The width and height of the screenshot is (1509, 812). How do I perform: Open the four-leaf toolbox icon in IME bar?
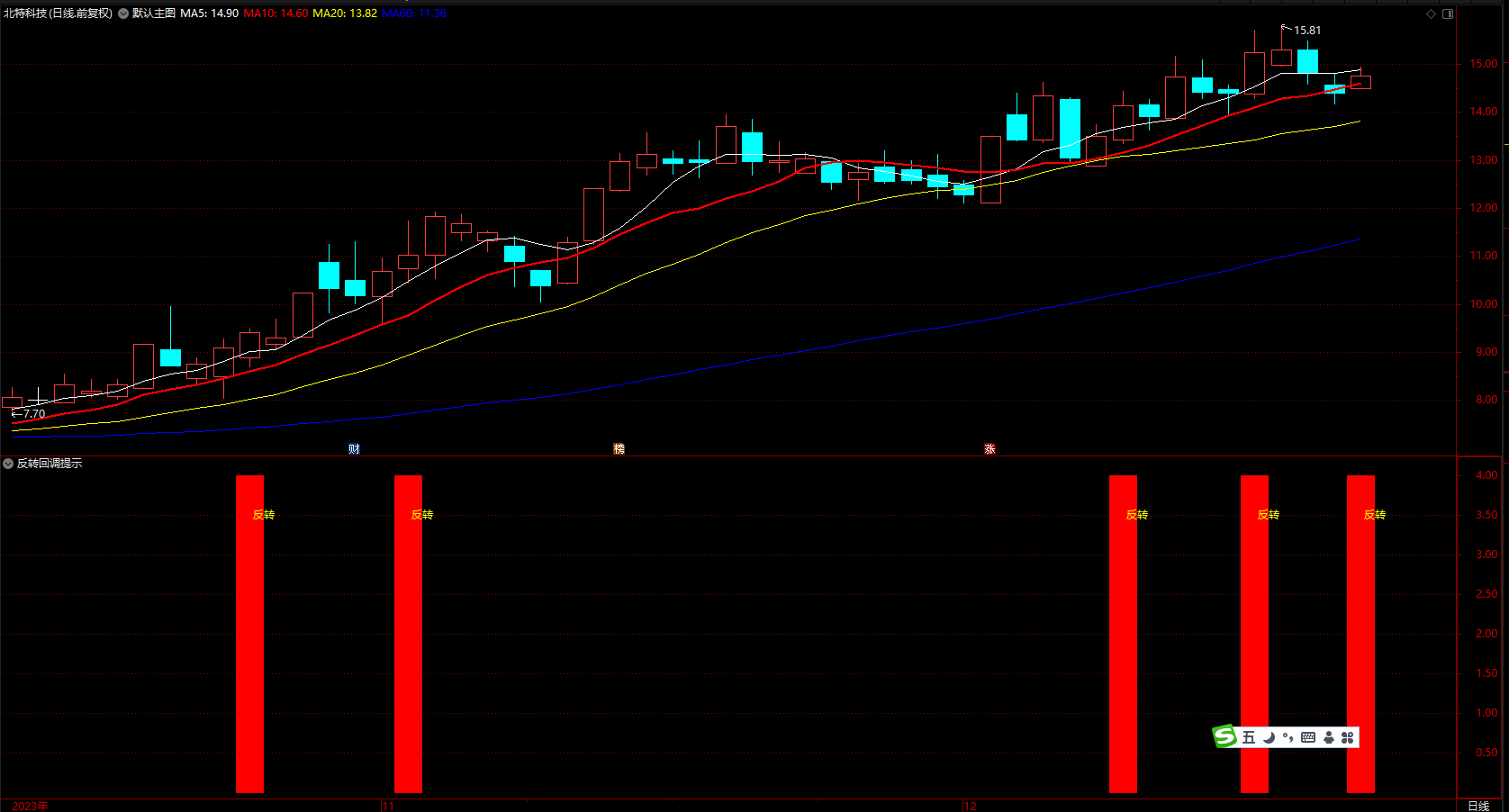pos(1348,737)
